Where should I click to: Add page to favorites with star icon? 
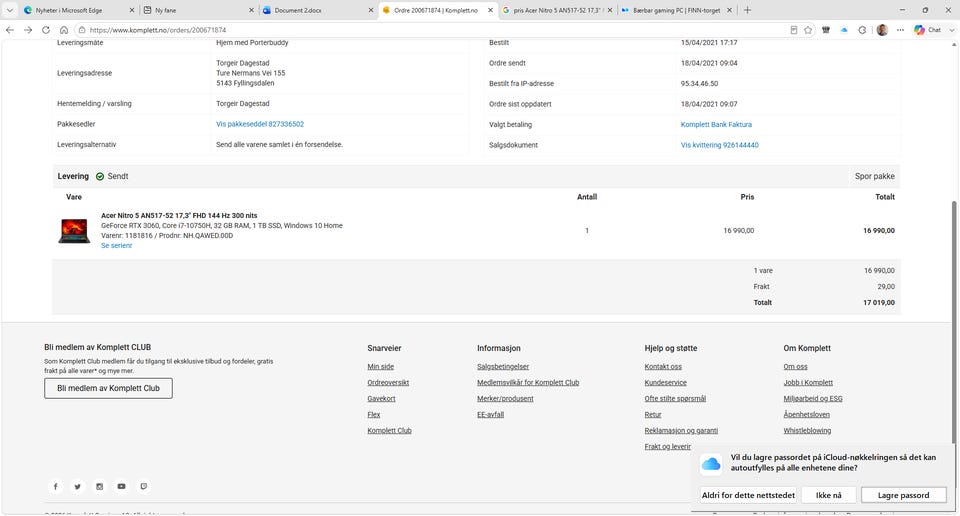point(808,29)
